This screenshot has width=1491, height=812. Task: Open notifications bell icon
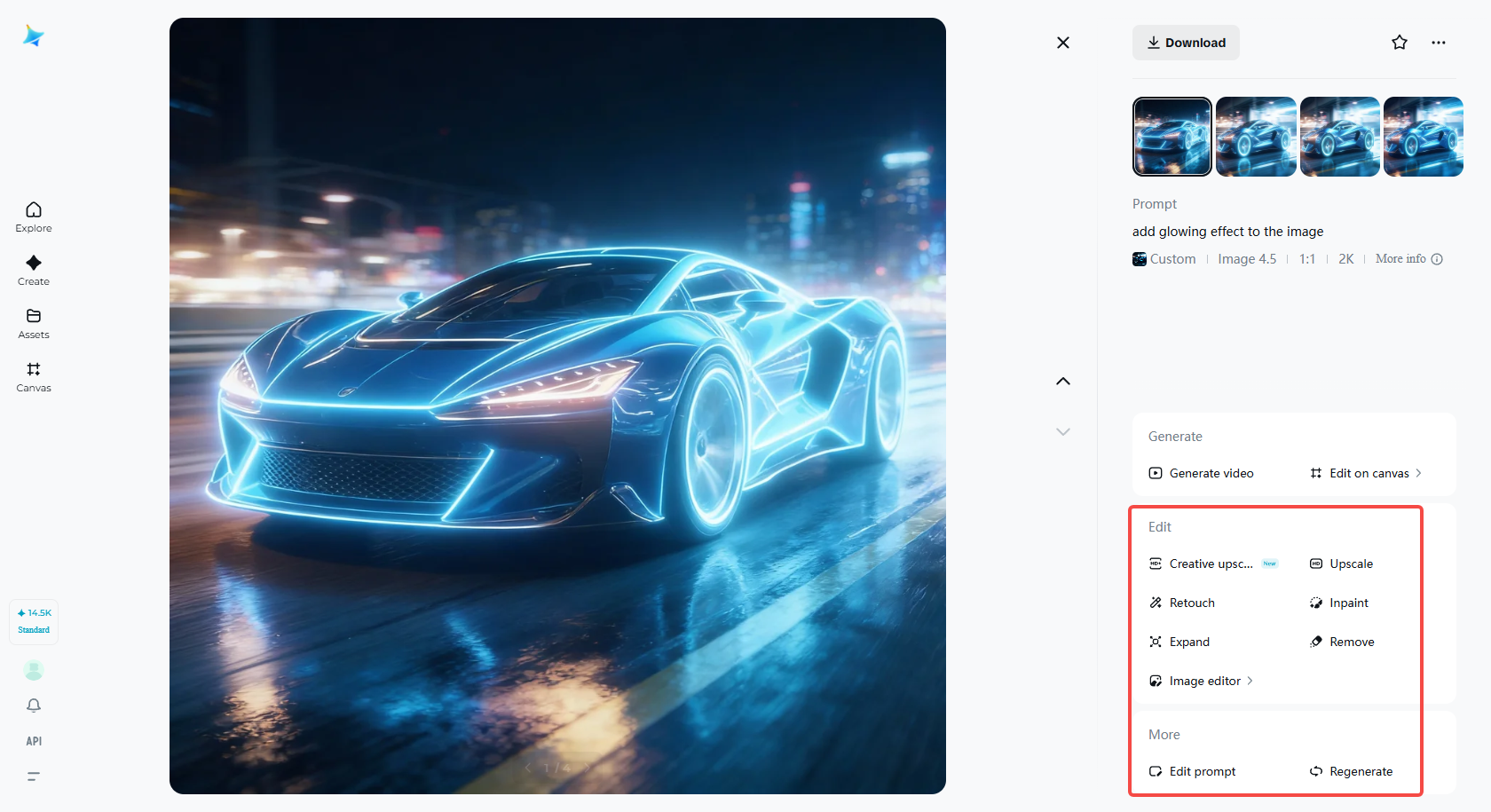(x=34, y=706)
